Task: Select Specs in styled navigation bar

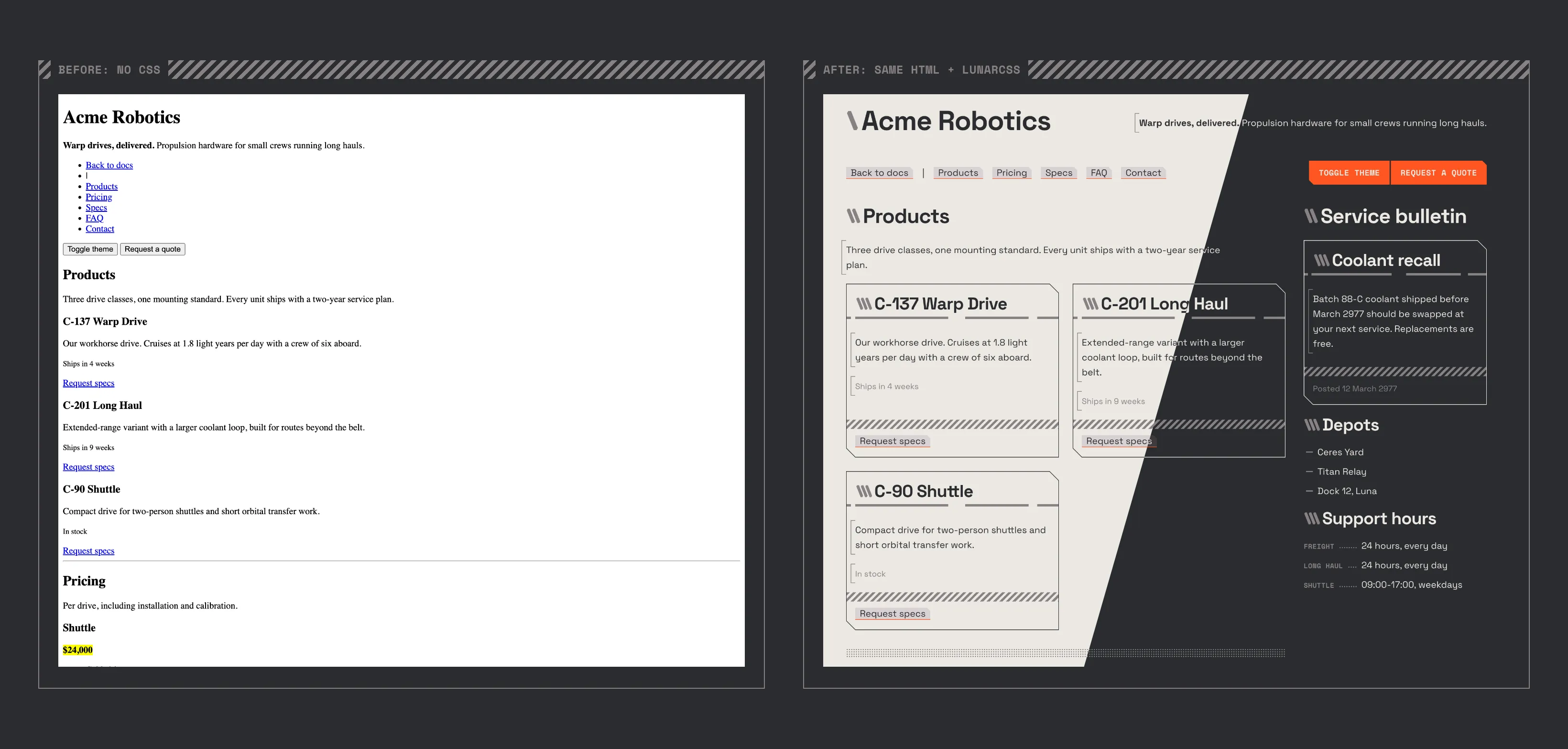Action: point(1058,173)
